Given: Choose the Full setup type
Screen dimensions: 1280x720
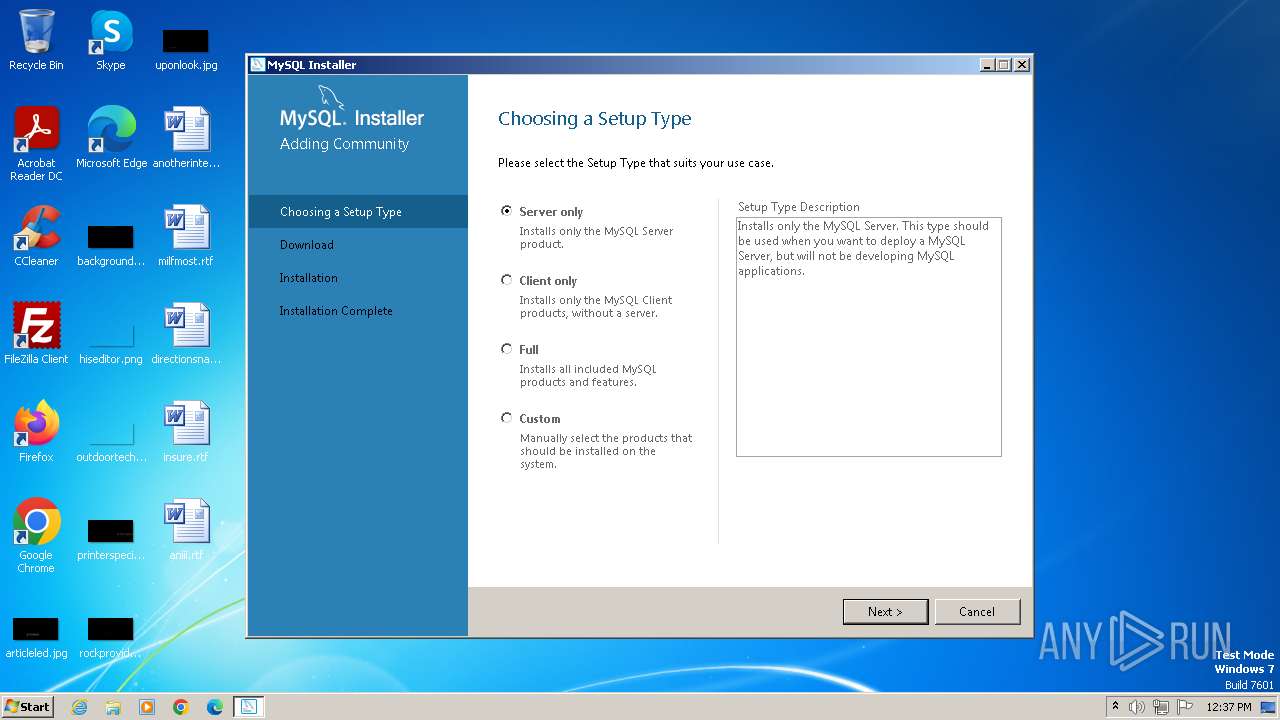Looking at the screenshot, I should click(506, 349).
